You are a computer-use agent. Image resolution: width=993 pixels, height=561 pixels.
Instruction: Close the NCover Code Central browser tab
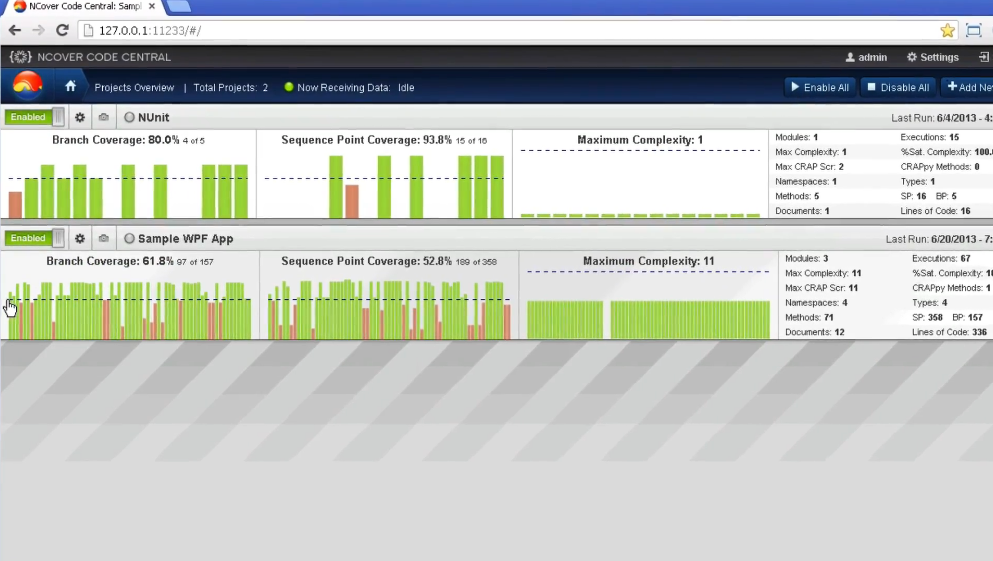tap(152, 6)
